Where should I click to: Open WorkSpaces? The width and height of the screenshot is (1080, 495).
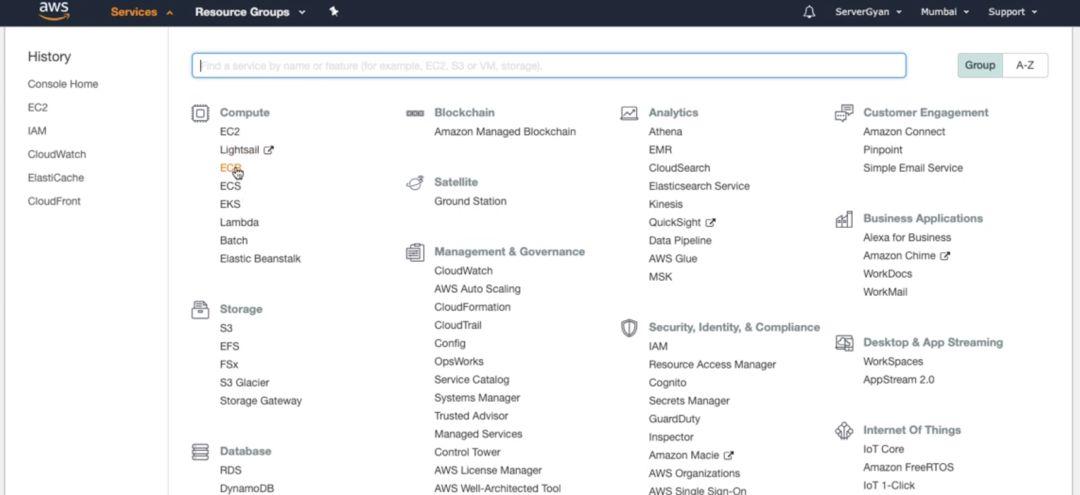[x=893, y=361]
